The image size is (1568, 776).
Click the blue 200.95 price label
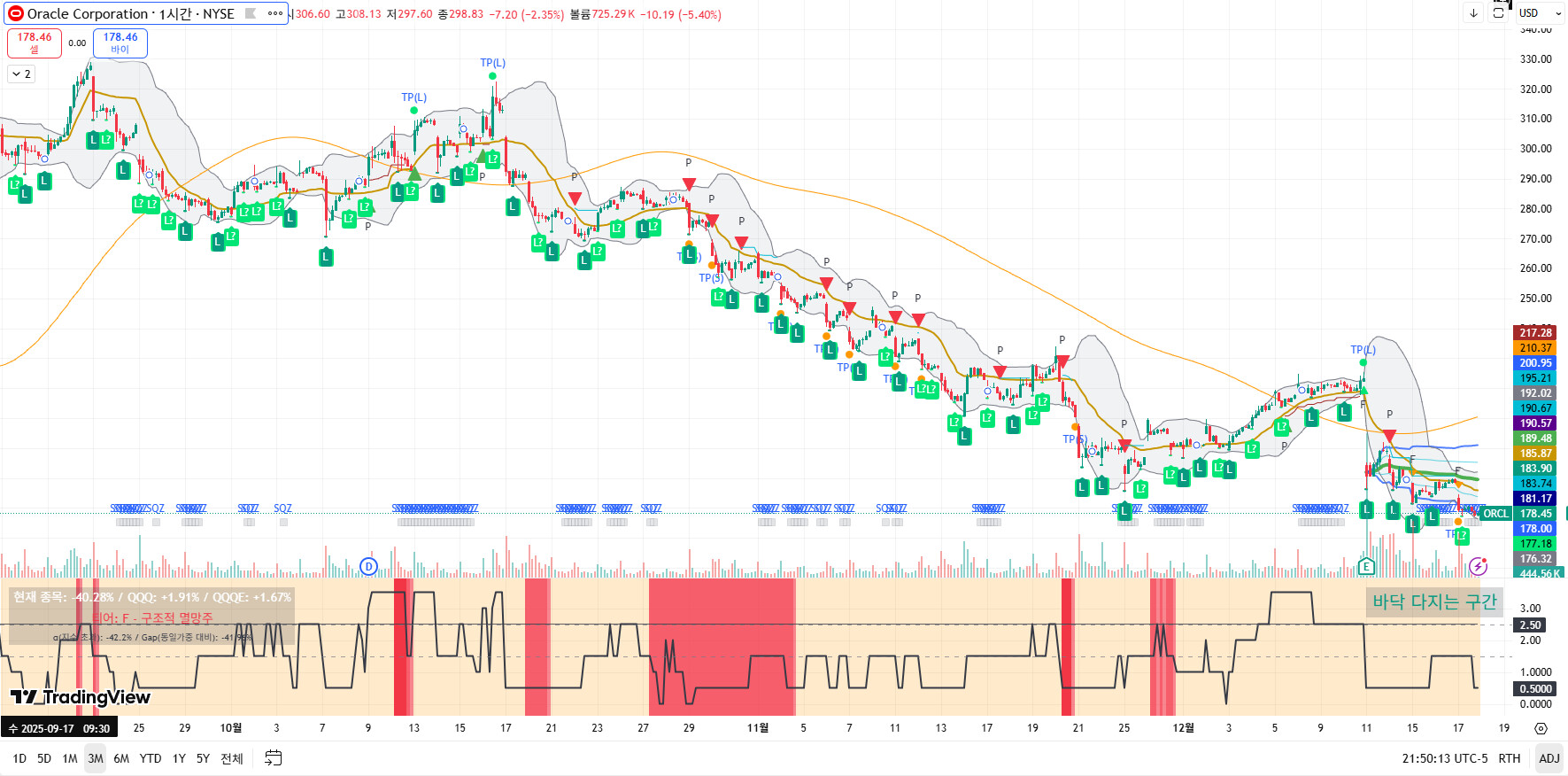point(1536,363)
